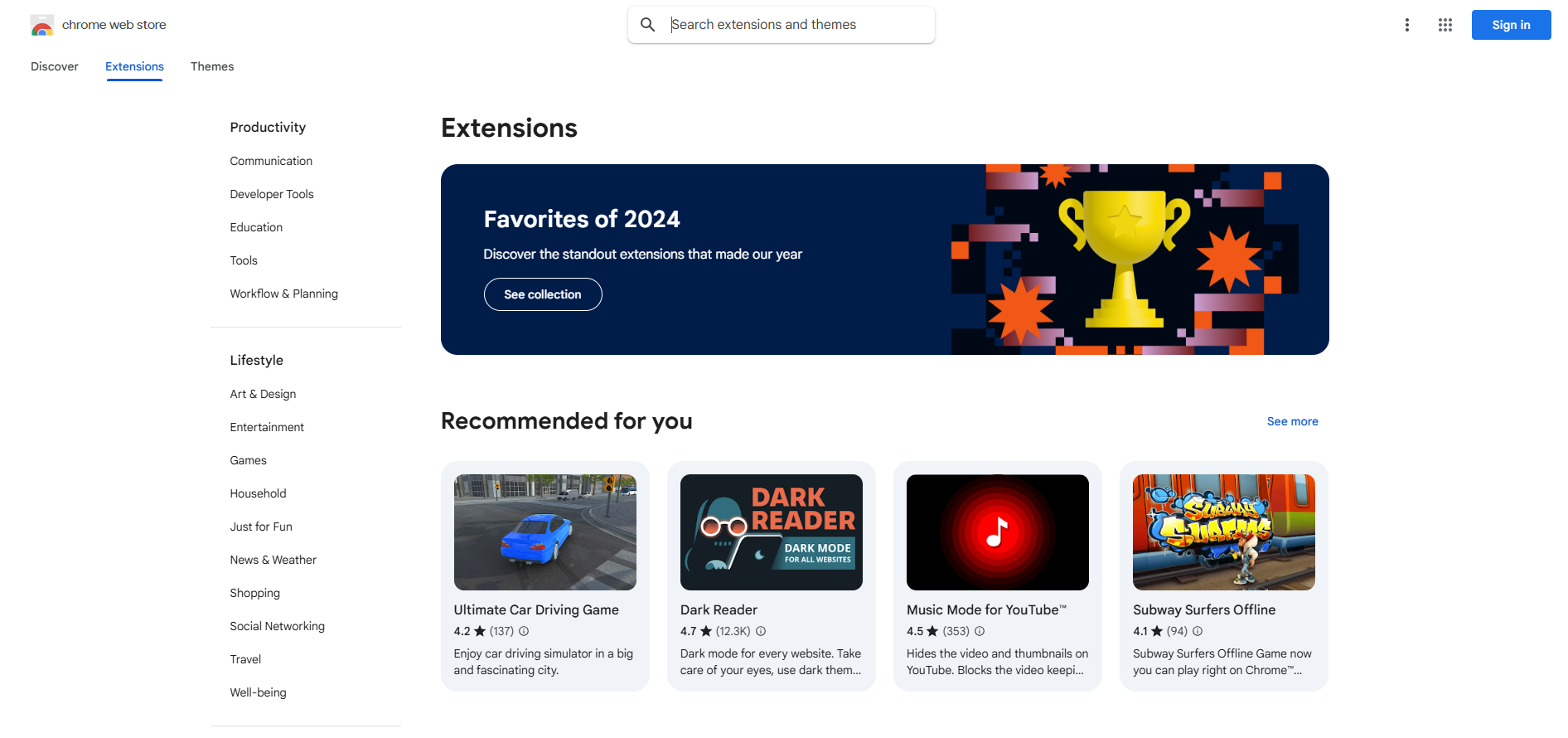The image size is (1568, 738).
Task: Open the Dark Reader thumbnail image
Action: (x=771, y=532)
